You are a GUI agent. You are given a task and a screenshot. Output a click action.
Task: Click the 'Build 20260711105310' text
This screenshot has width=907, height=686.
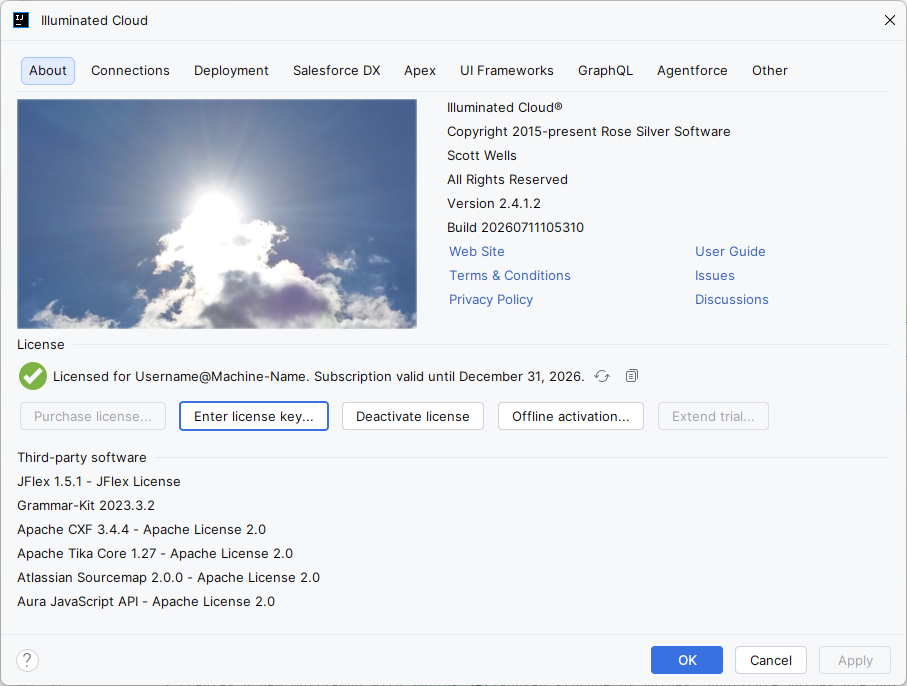coord(515,227)
